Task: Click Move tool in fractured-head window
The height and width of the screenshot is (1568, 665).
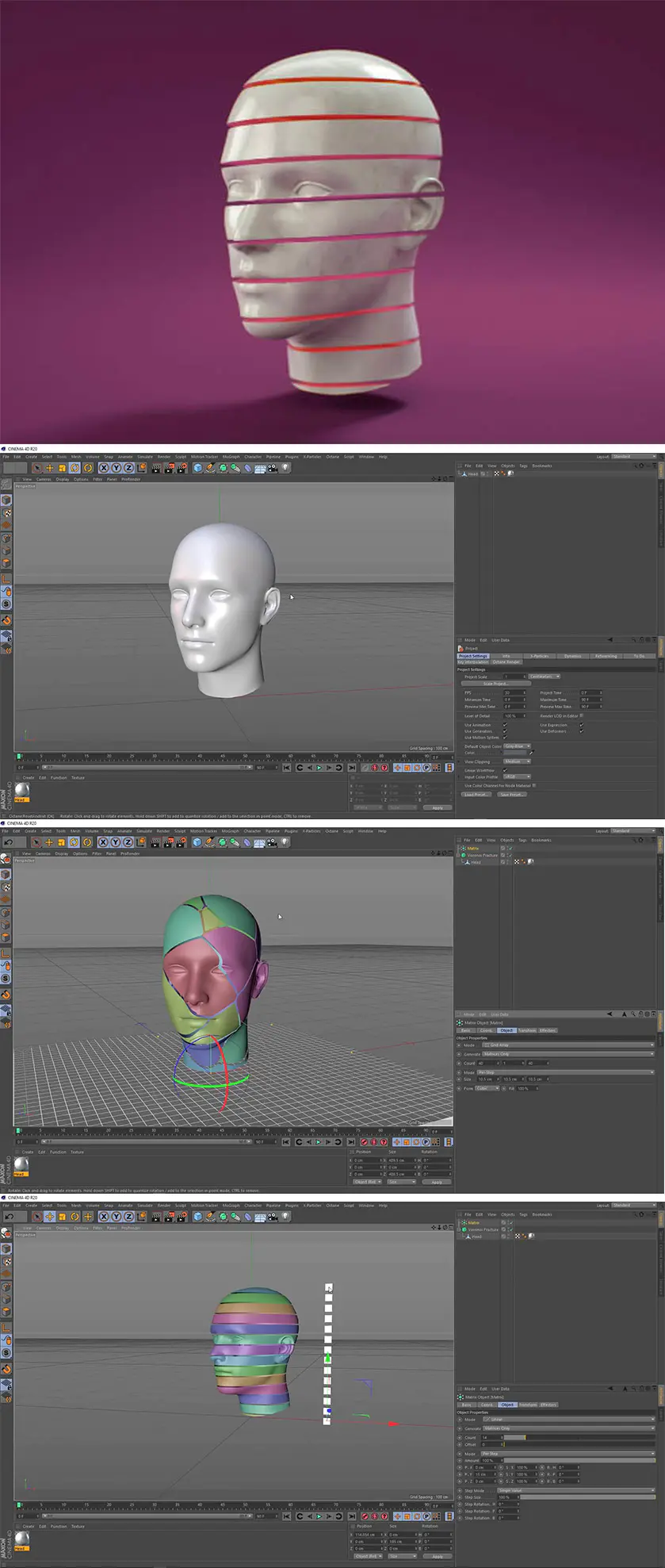Action: click(x=49, y=842)
